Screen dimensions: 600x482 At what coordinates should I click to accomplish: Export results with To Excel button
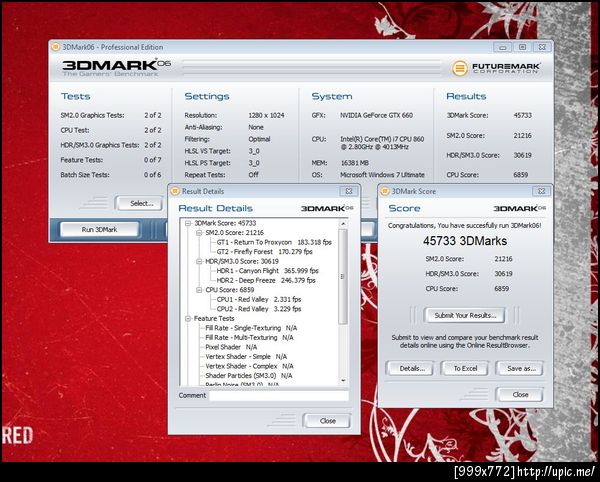tap(465, 368)
